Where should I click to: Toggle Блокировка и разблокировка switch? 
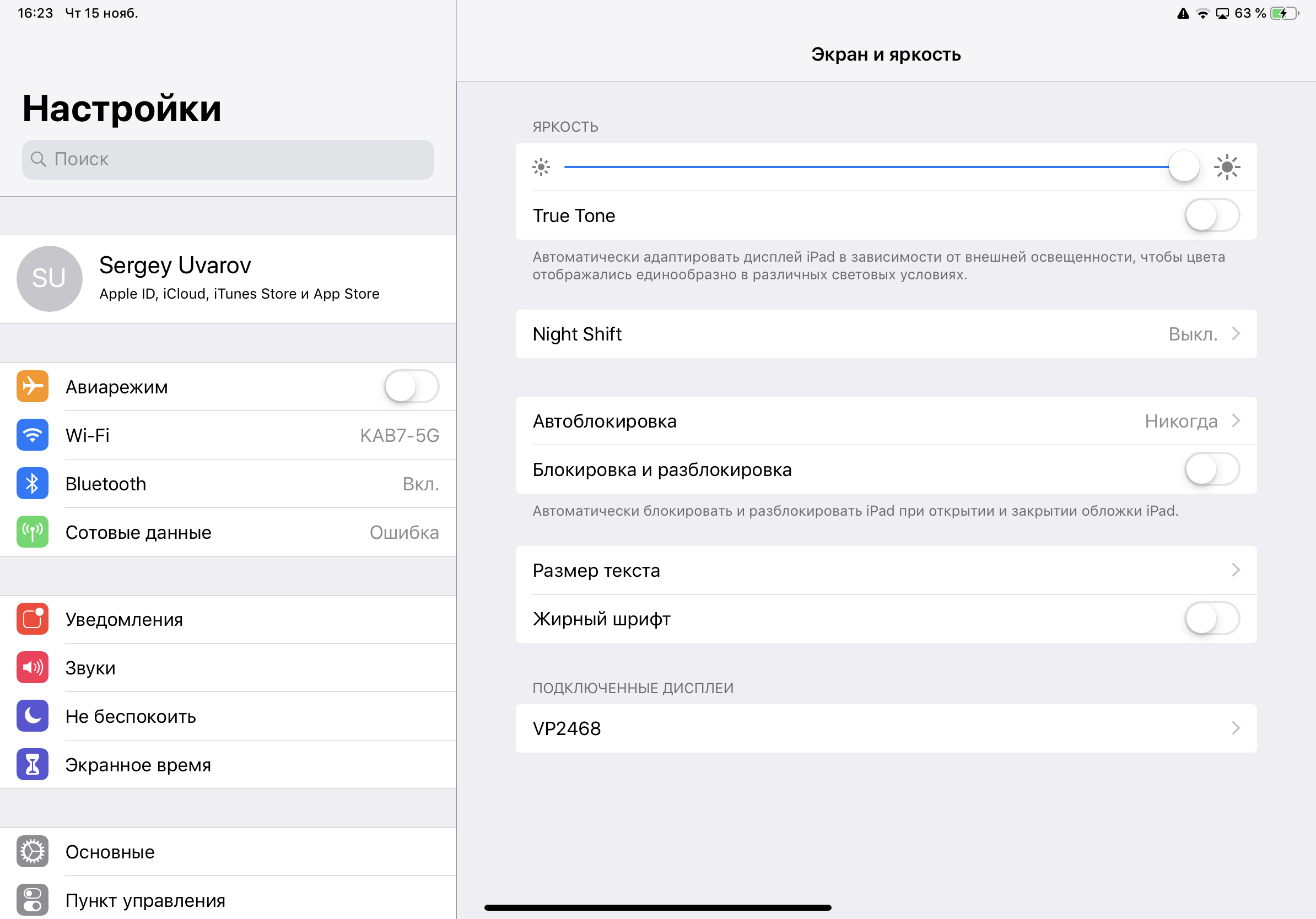1211,470
